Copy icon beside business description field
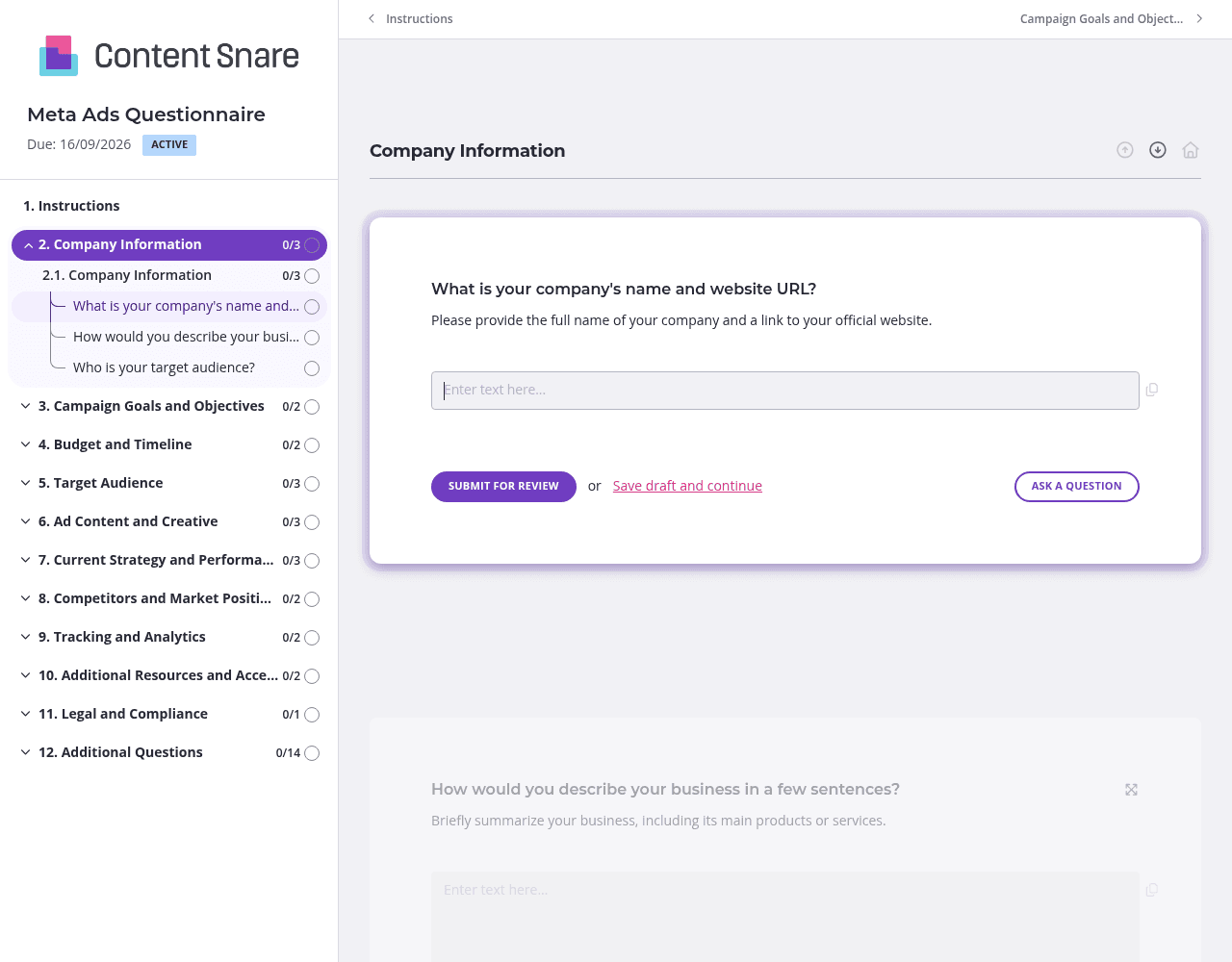The width and height of the screenshot is (1232, 962). click(1152, 890)
